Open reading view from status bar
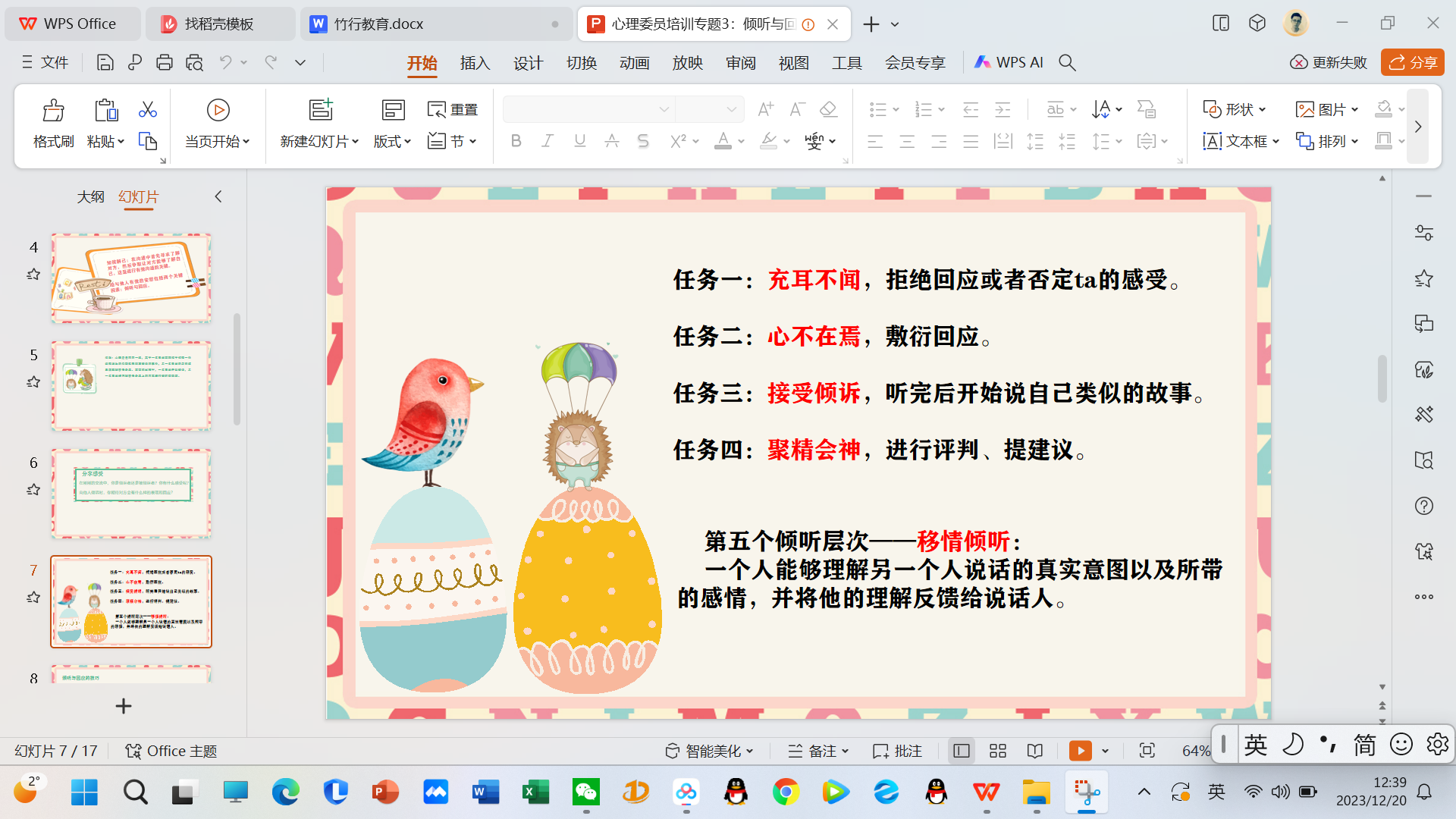This screenshot has width=1456, height=819. (x=1035, y=751)
